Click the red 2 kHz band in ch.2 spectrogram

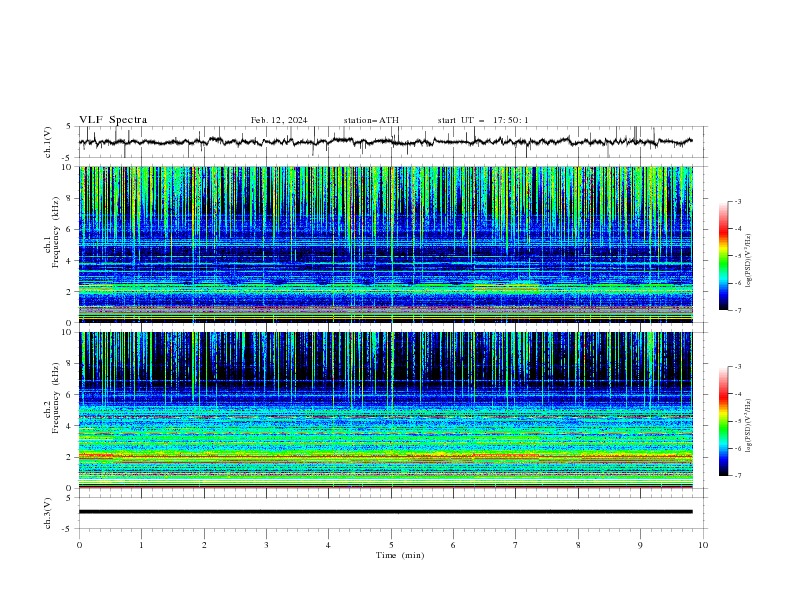(x=385, y=456)
